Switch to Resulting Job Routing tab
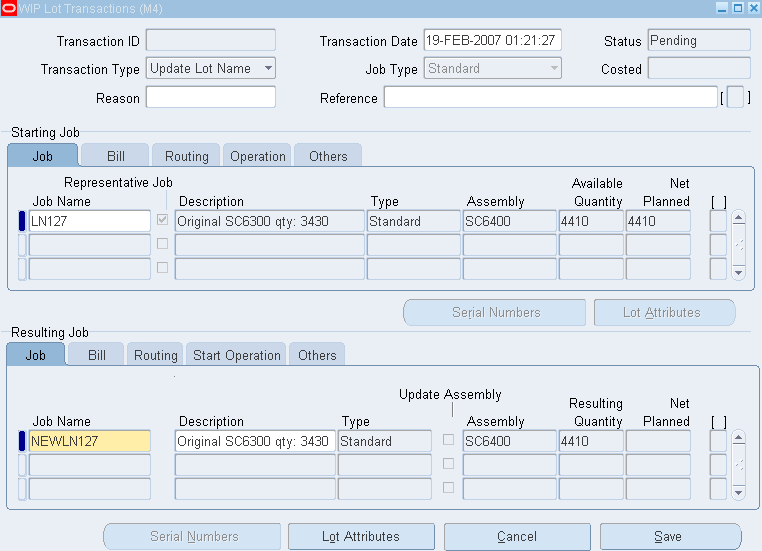 point(156,355)
